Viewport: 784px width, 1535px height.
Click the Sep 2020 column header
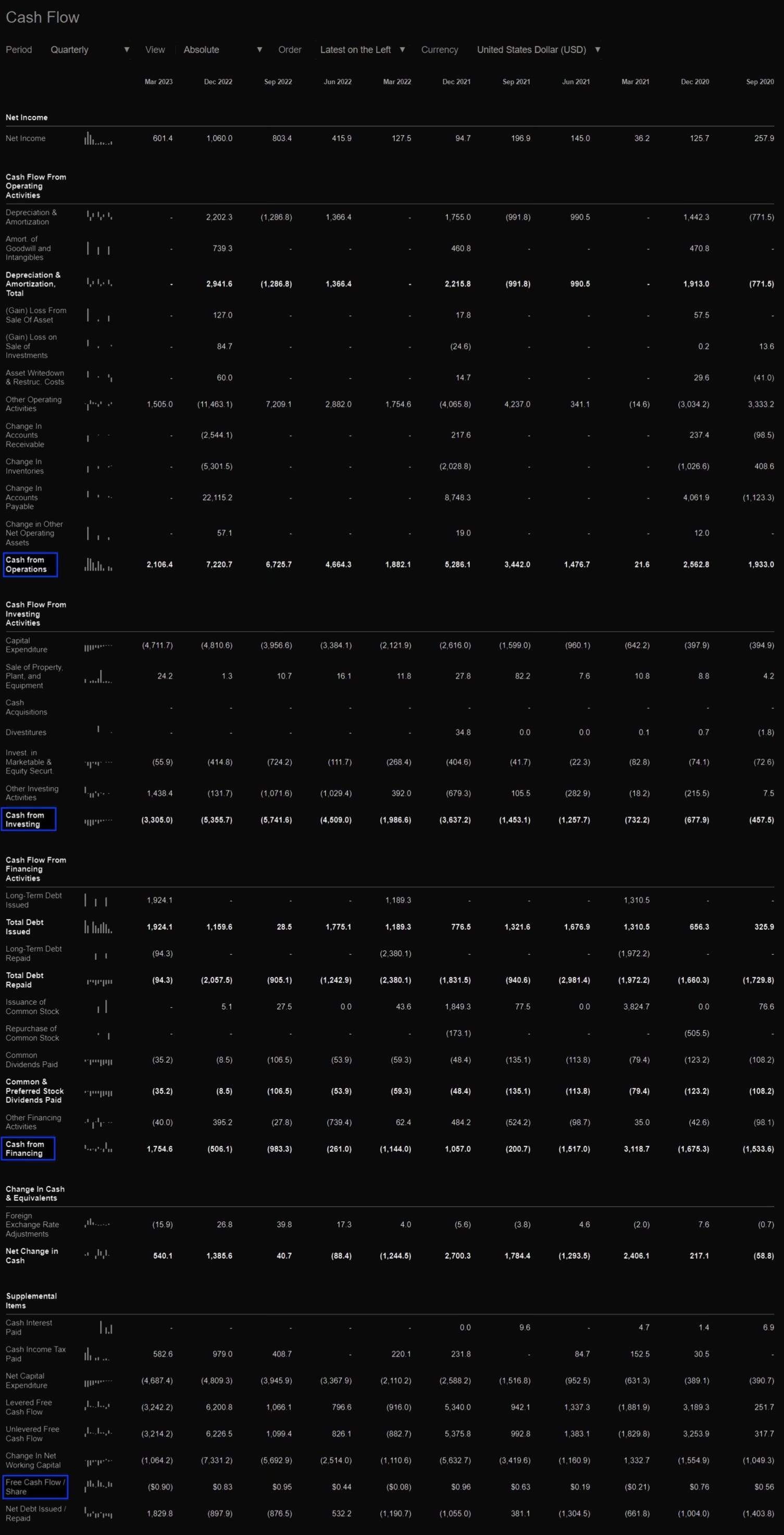[760, 82]
